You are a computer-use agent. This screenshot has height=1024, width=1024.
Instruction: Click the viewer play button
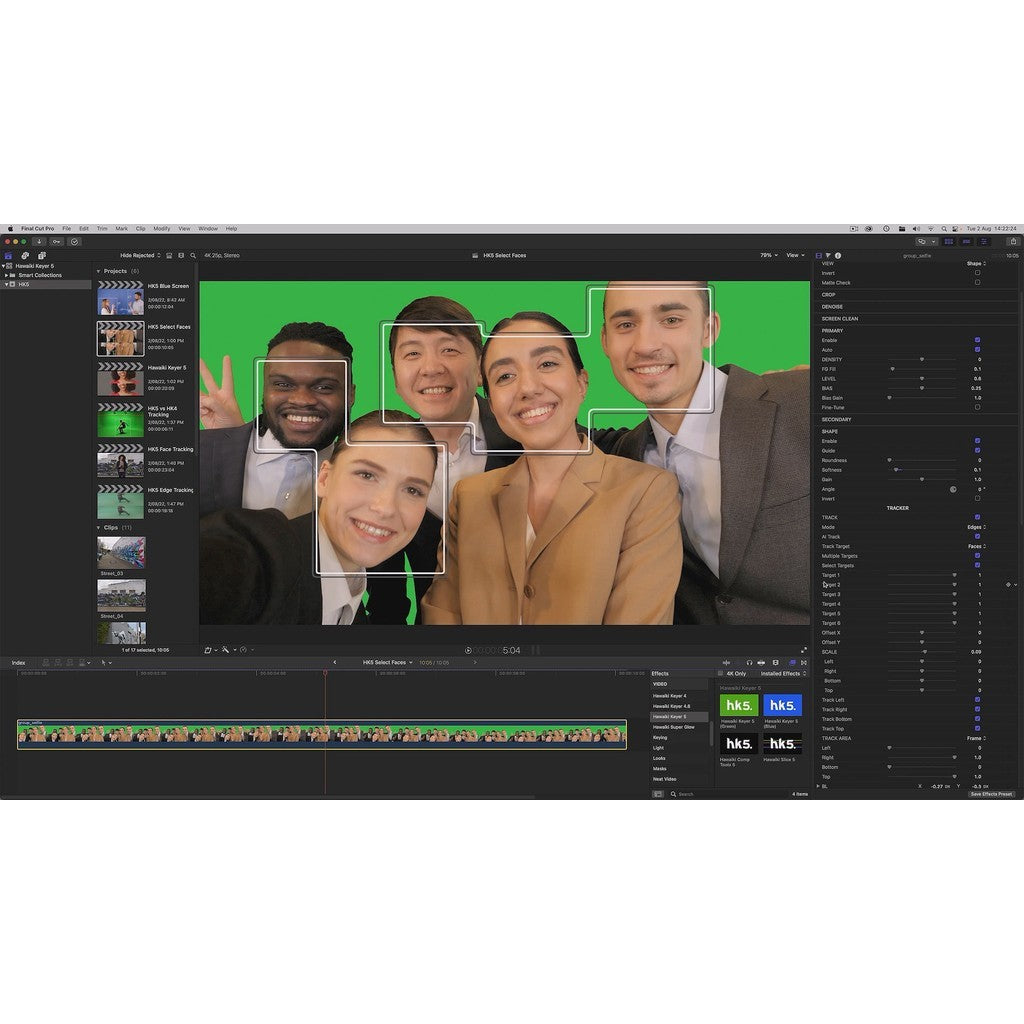[468, 650]
